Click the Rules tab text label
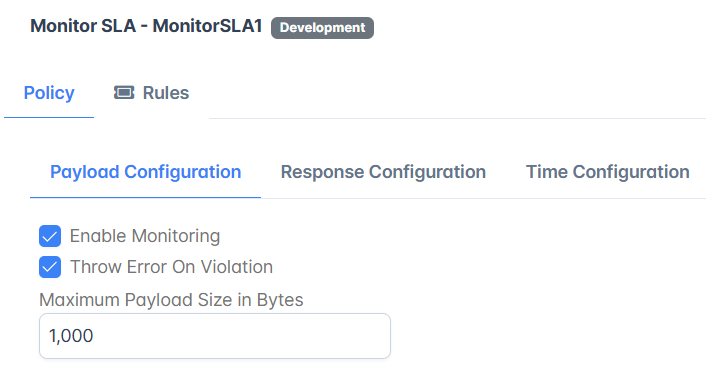The height and width of the screenshot is (390, 706). [166, 93]
